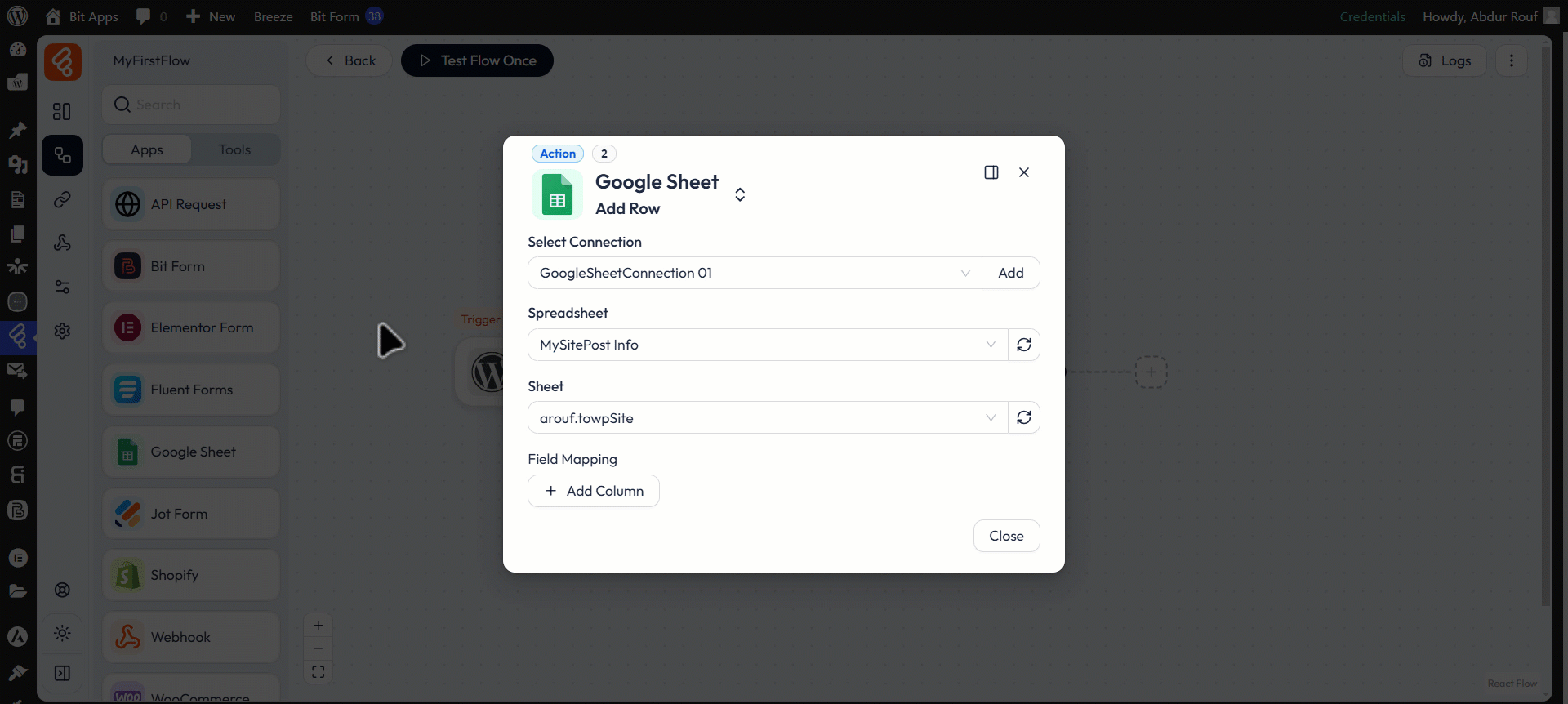
Task: Open the support lifebuoy icon
Action: pyautogui.click(x=62, y=590)
